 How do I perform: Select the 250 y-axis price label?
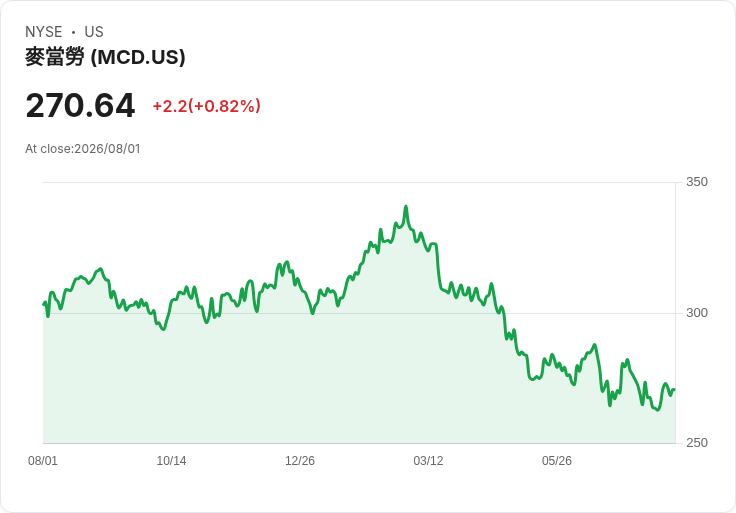pyautogui.click(x=697, y=443)
